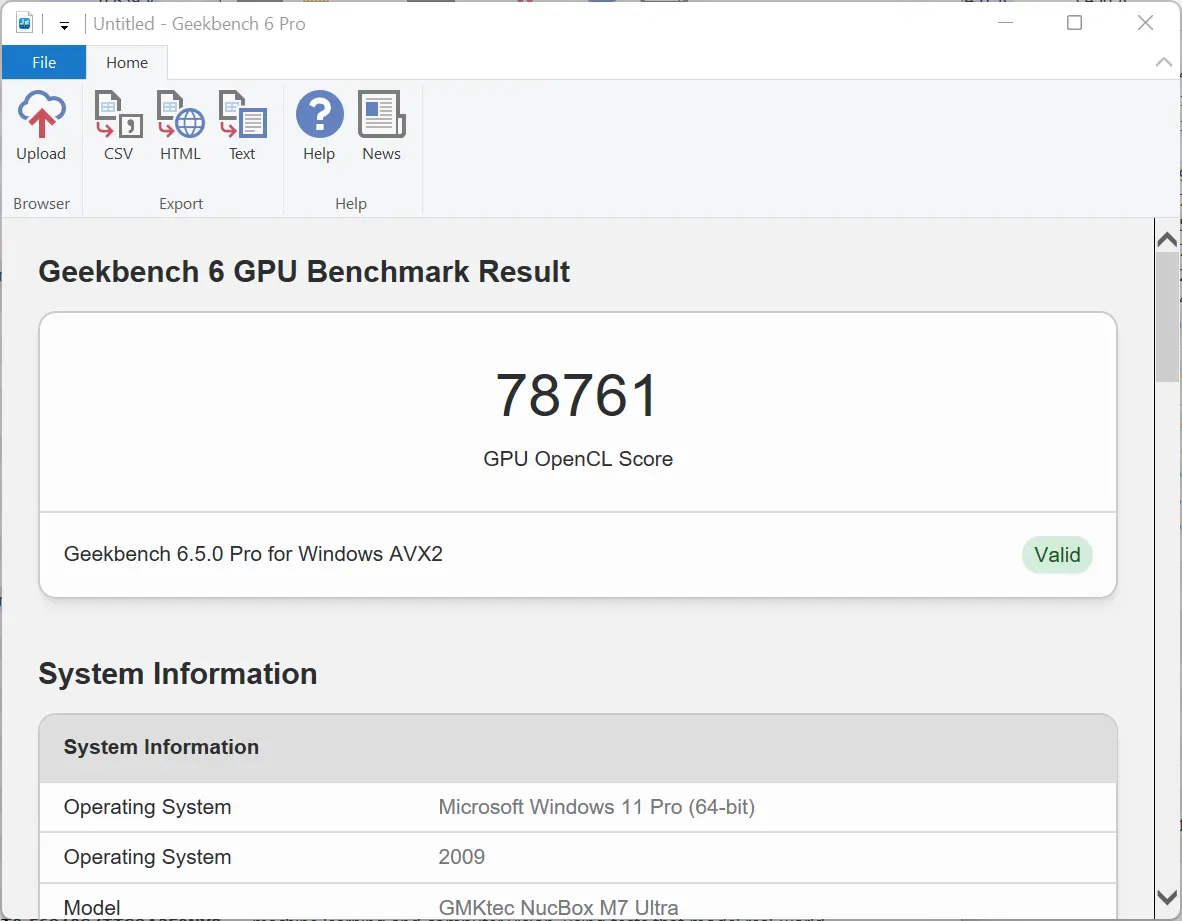The height and width of the screenshot is (921, 1182).
Task: Click the 78761 GPU score number
Action: (x=578, y=395)
